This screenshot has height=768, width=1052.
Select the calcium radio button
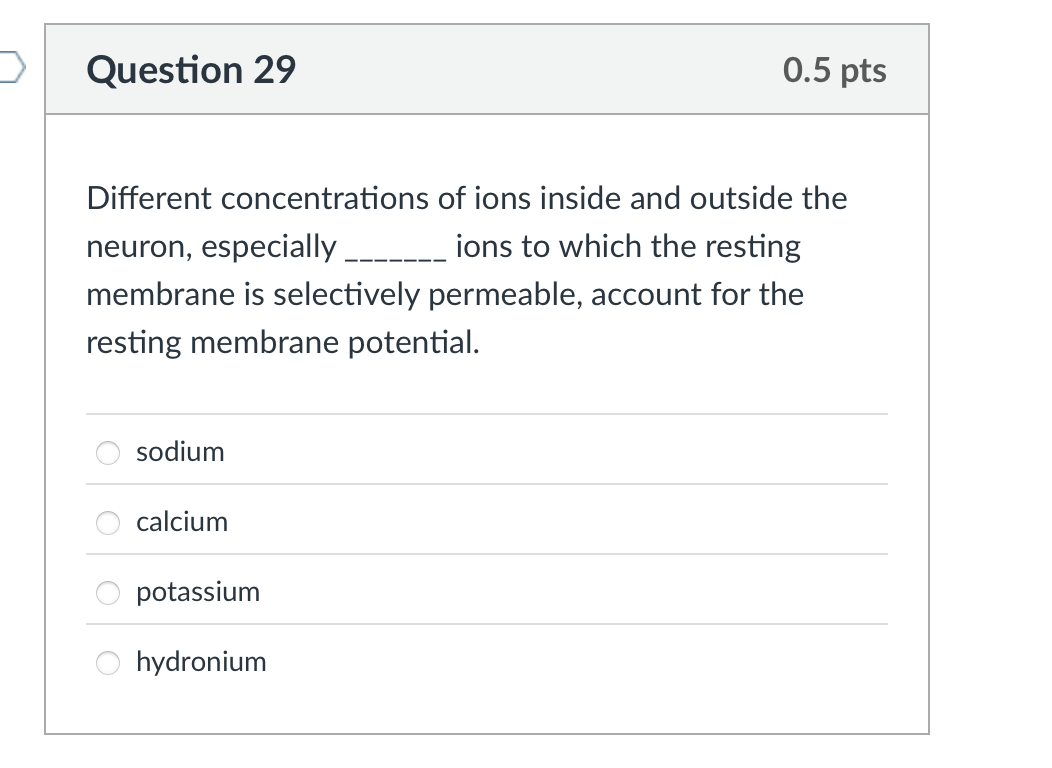[107, 522]
